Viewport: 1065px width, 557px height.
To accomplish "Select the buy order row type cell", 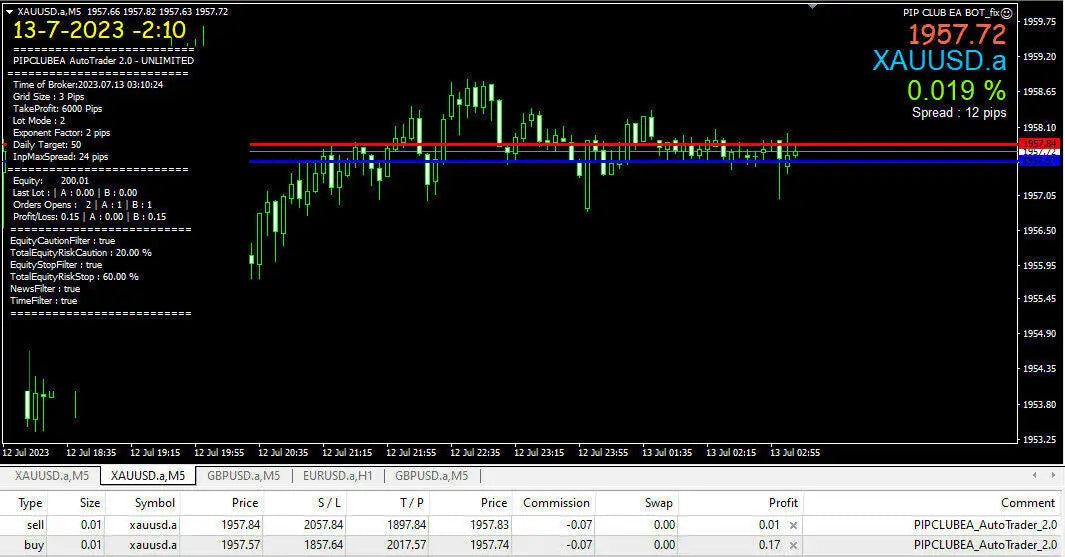I will tap(34, 545).
